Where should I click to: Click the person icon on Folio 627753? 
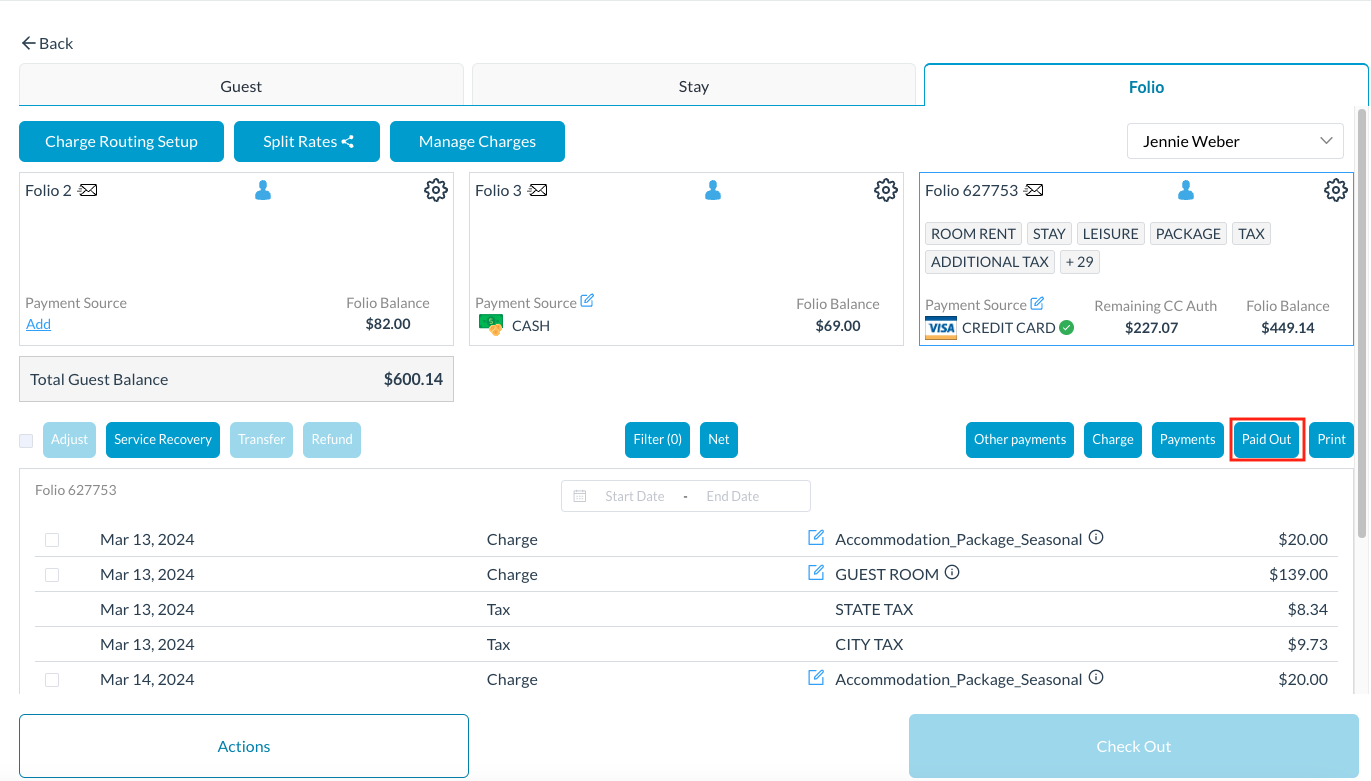click(1186, 190)
